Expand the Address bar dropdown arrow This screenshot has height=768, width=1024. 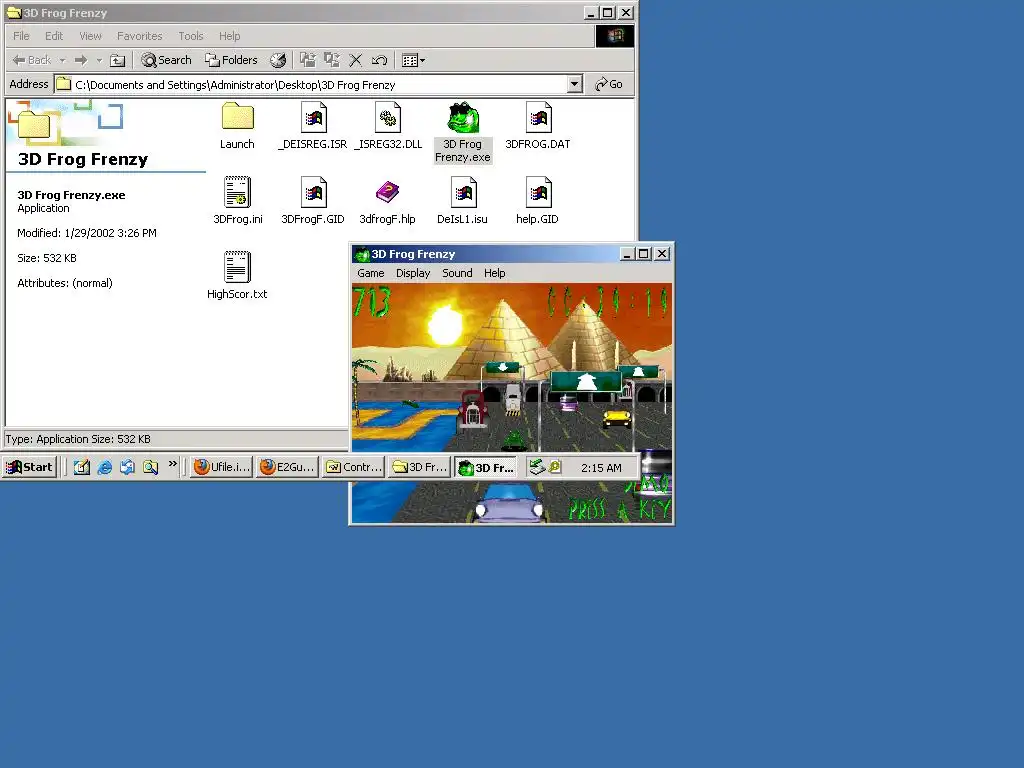pyautogui.click(x=574, y=84)
